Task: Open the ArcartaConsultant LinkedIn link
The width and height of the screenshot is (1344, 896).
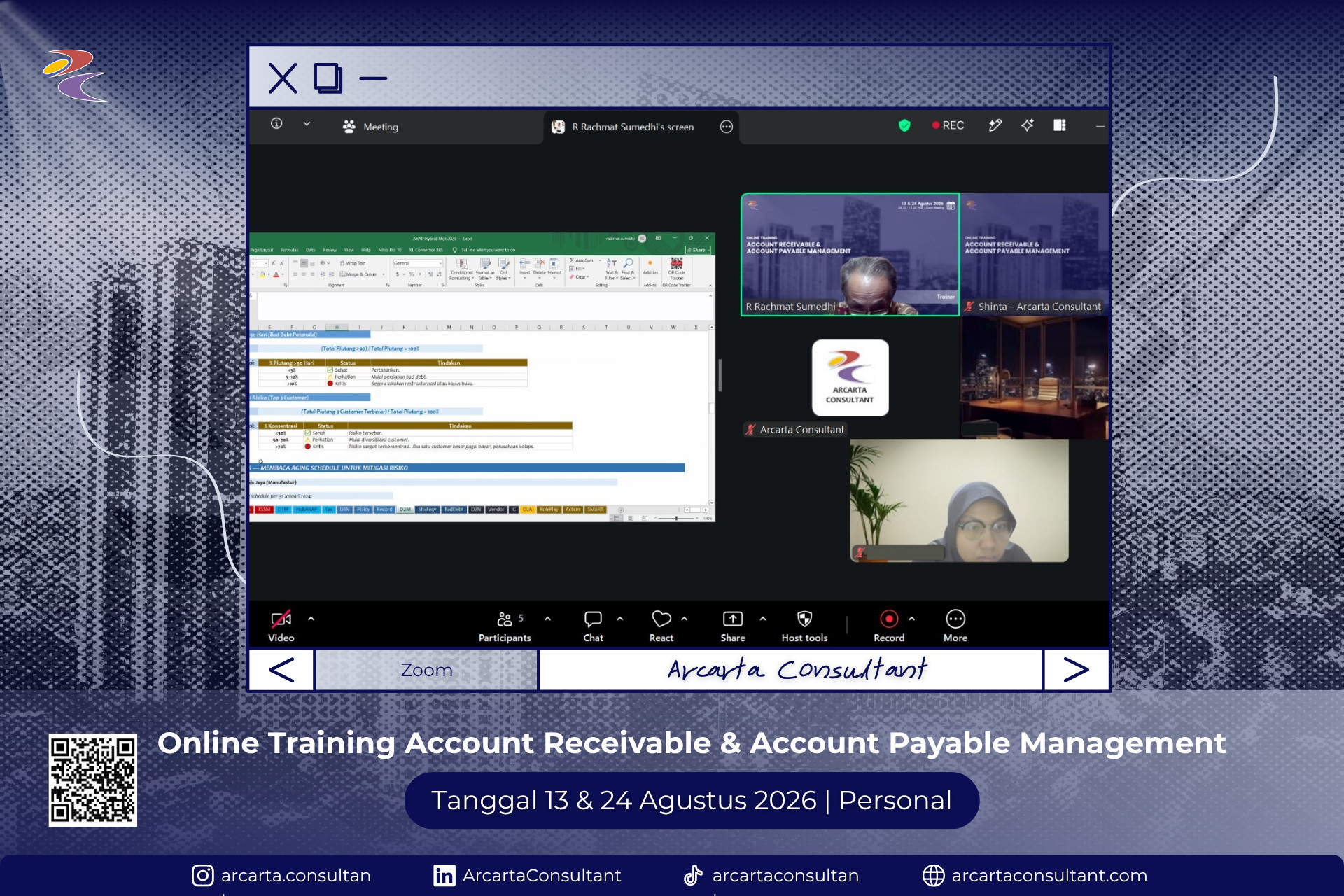Action: tap(527, 876)
